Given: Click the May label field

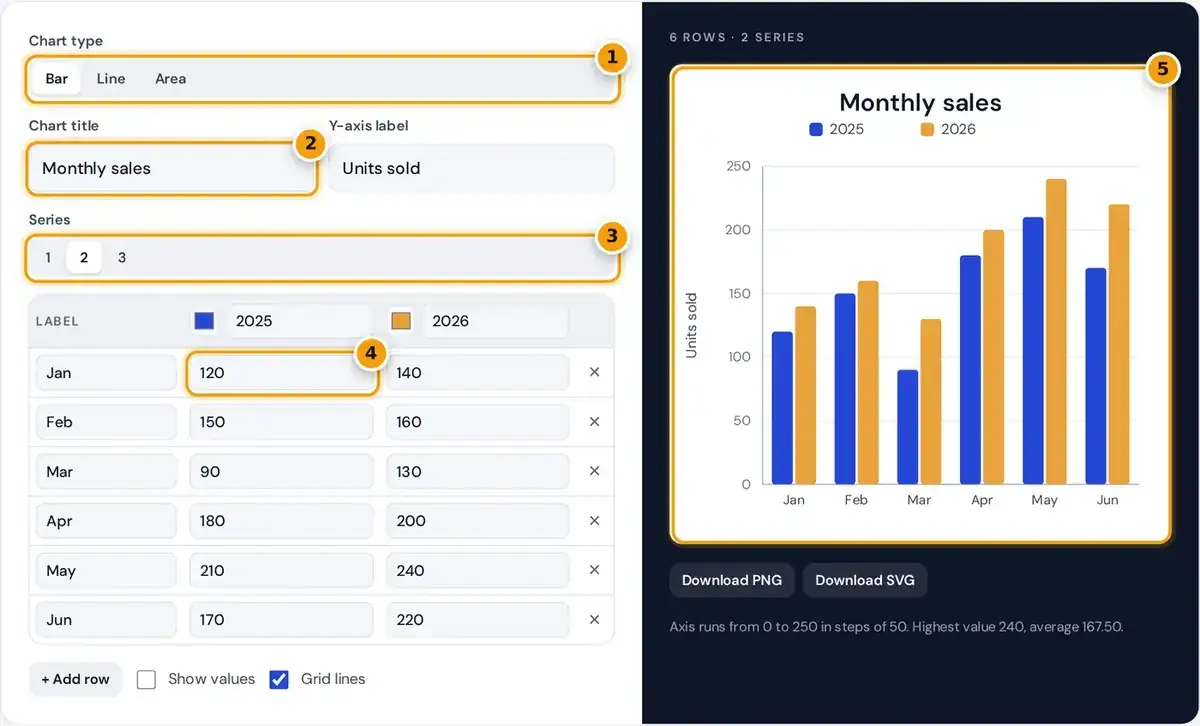Looking at the screenshot, I should (x=106, y=571).
